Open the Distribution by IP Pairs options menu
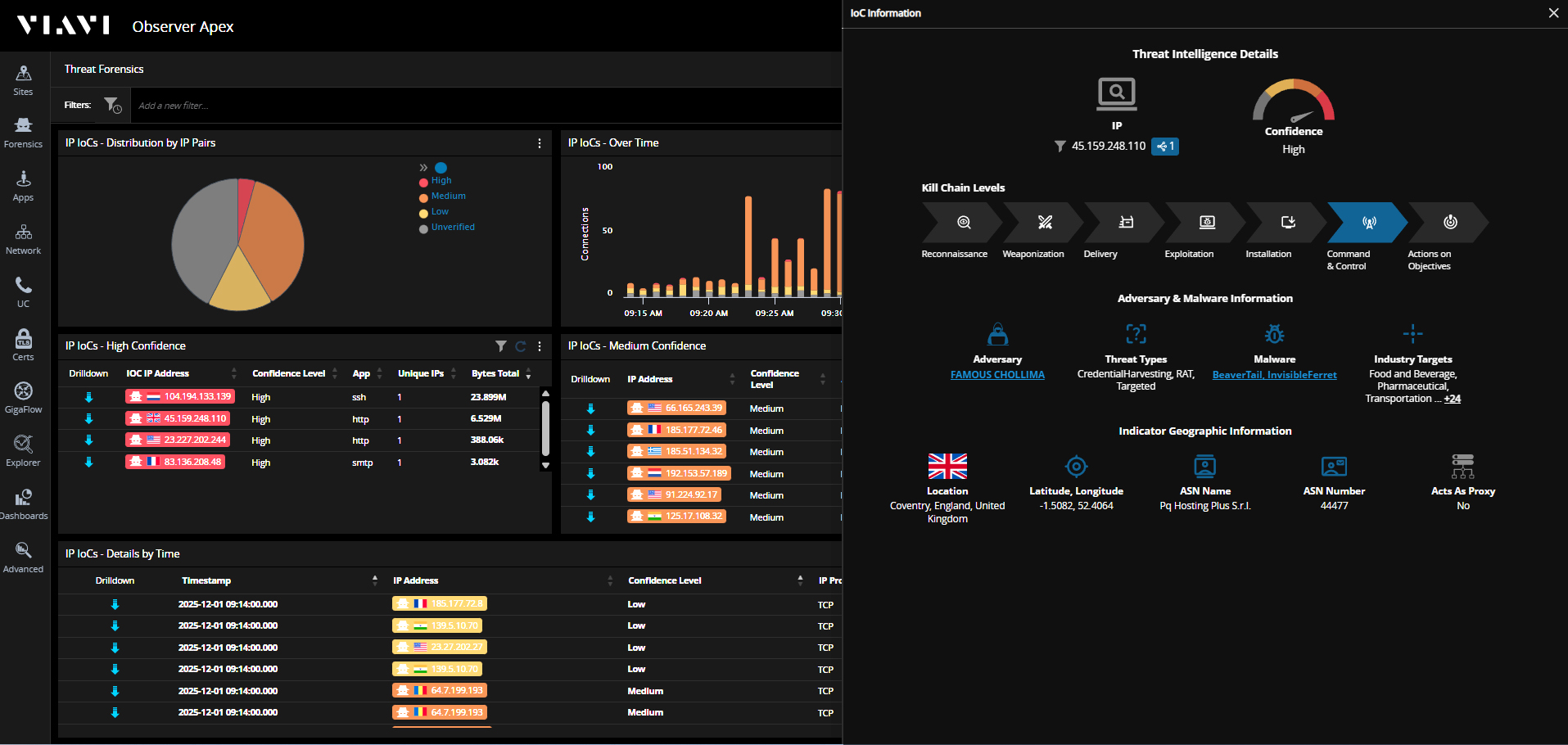Image resolution: width=1568 pixels, height=745 pixels. (x=540, y=143)
